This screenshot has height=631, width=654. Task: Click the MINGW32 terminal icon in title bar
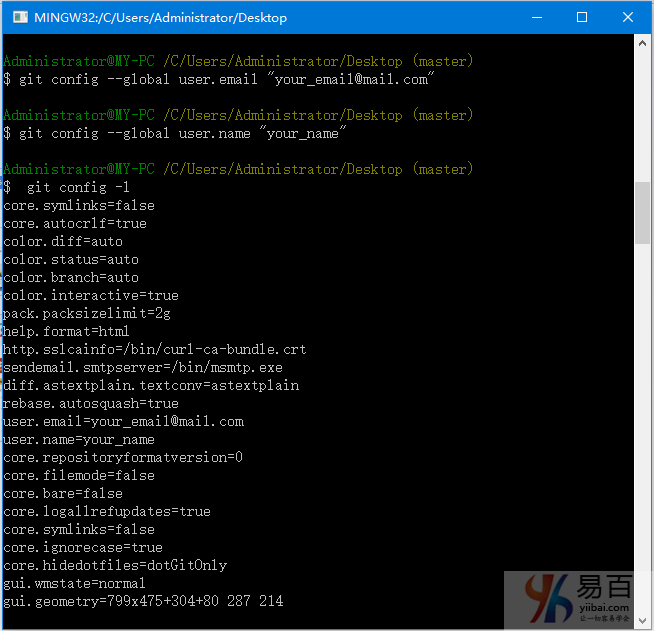17,17
